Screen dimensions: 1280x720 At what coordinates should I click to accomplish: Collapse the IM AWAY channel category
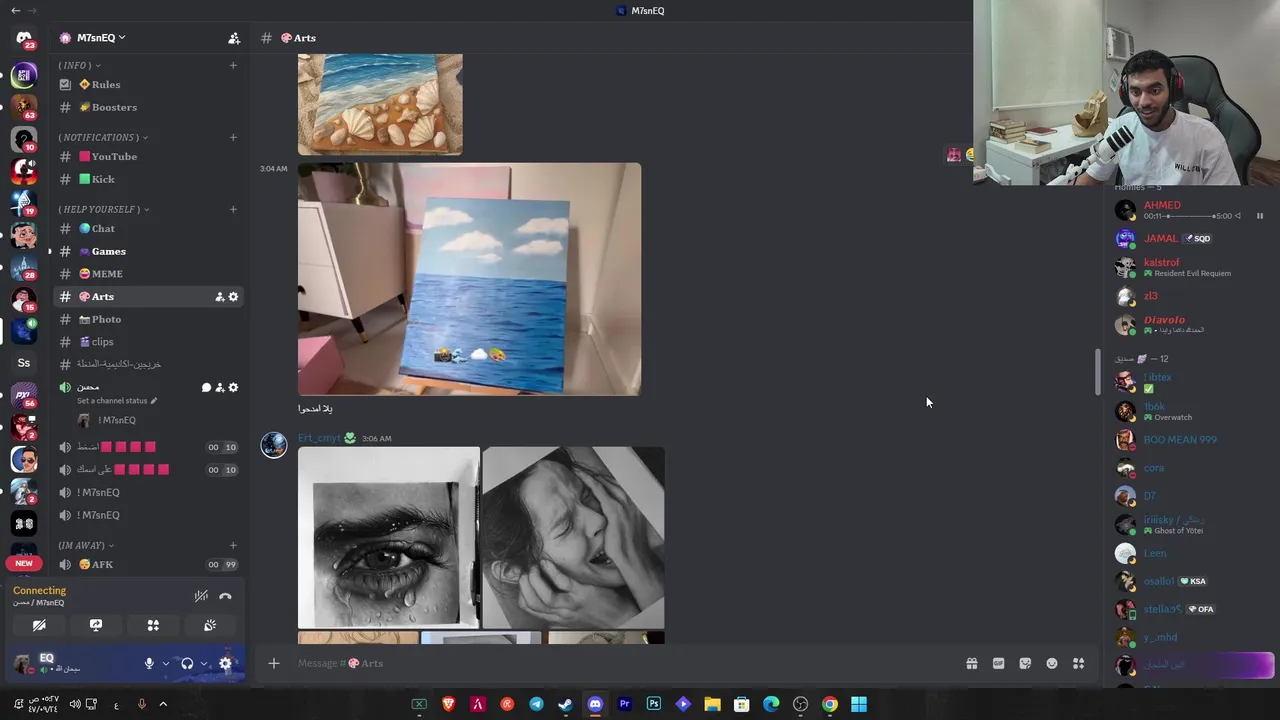click(x=86, y=545)
